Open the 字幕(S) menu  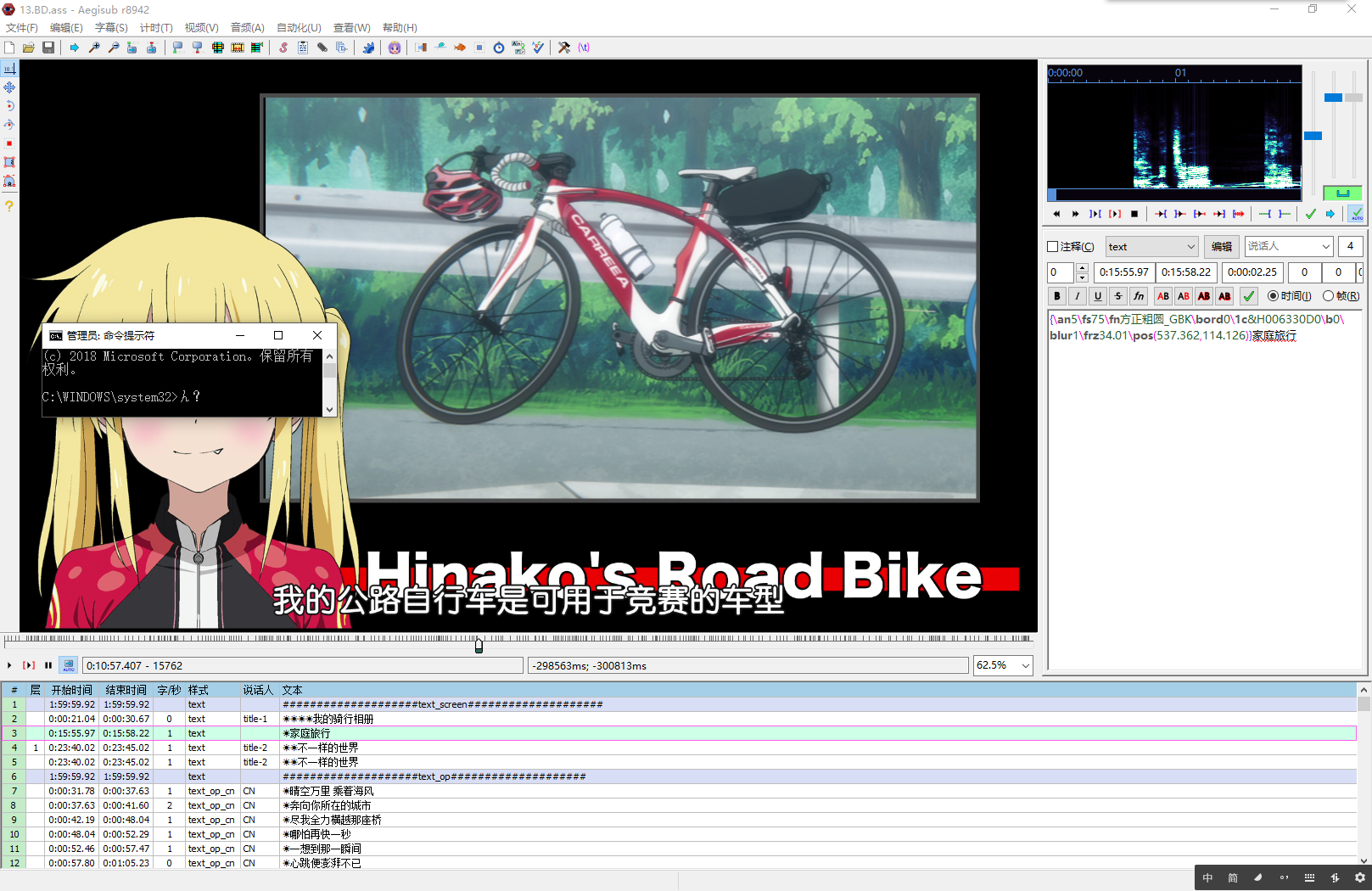click(x=111, y=28)
